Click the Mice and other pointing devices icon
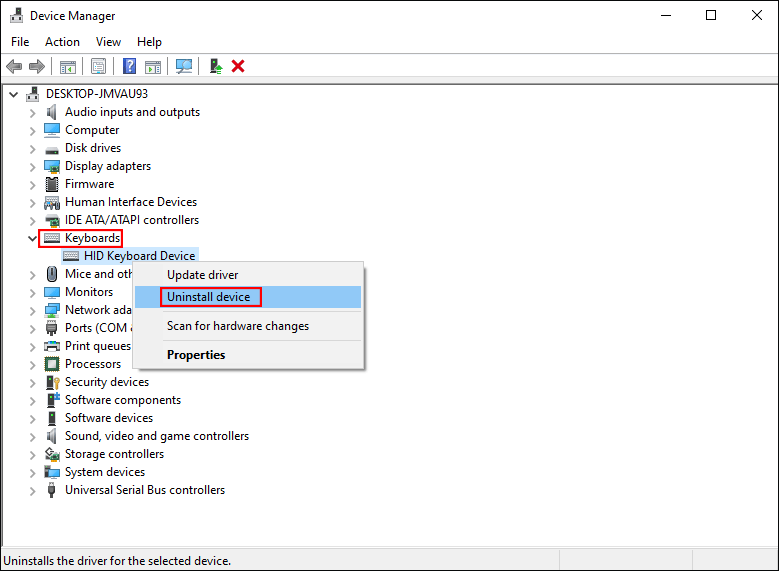This screenshot has height=571, width=779. point(52,274)
